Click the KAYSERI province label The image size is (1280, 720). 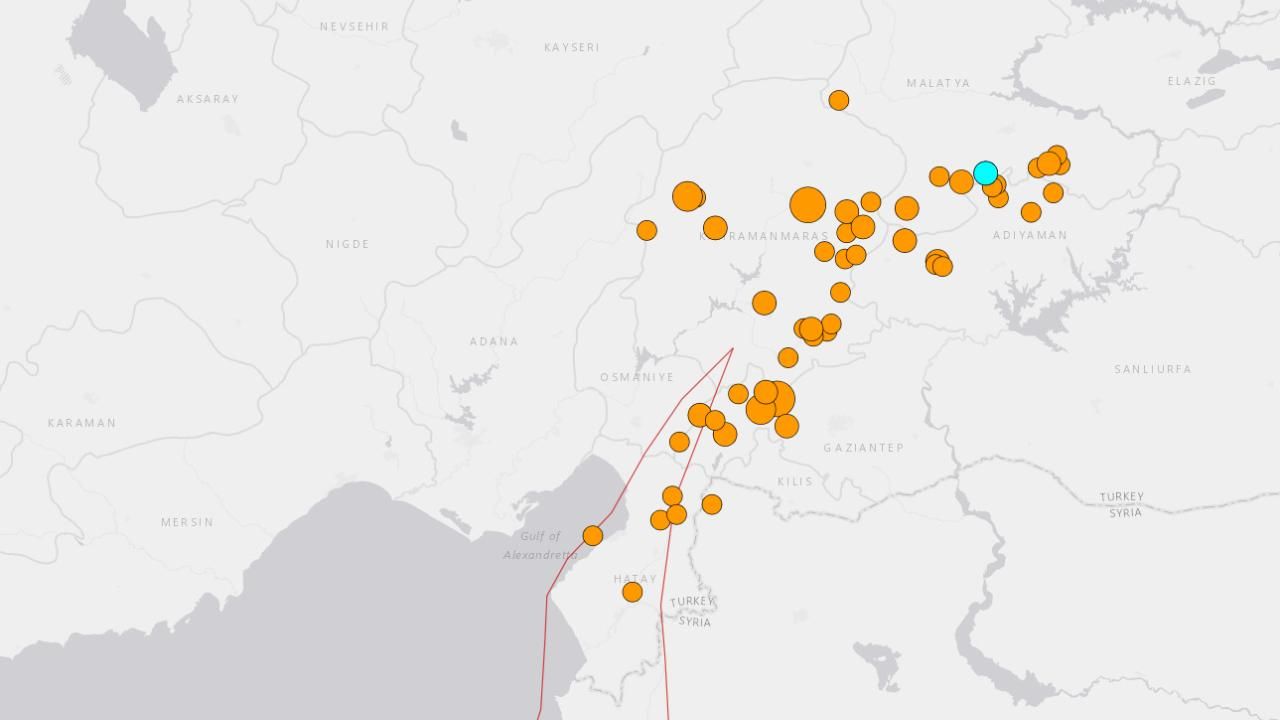(x=571, y=48)
